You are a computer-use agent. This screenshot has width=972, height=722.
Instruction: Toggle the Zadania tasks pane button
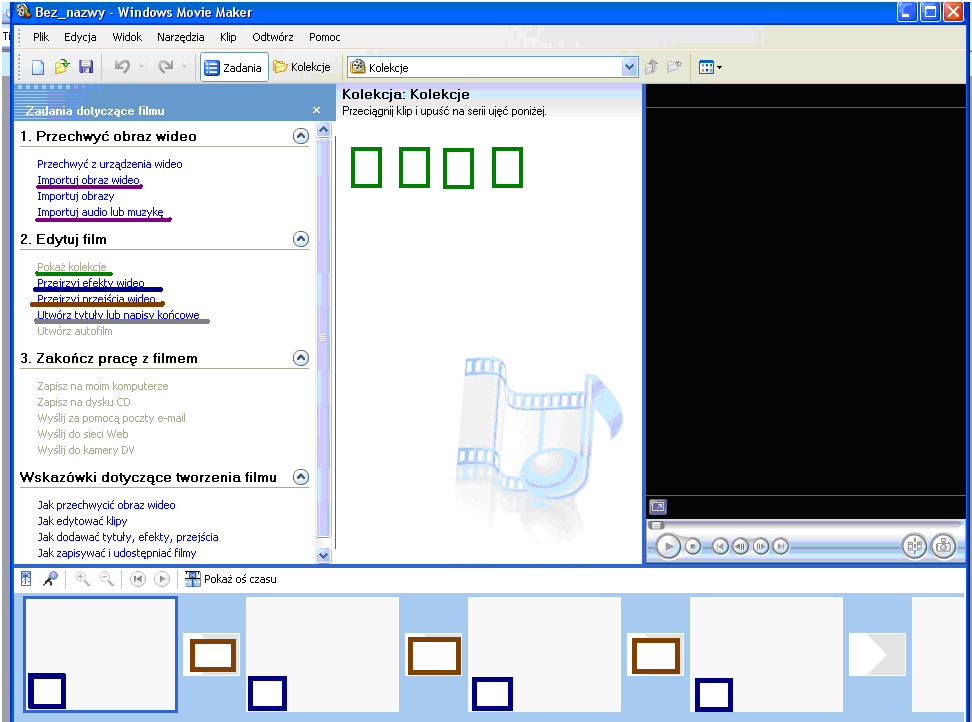coord(234,68)
